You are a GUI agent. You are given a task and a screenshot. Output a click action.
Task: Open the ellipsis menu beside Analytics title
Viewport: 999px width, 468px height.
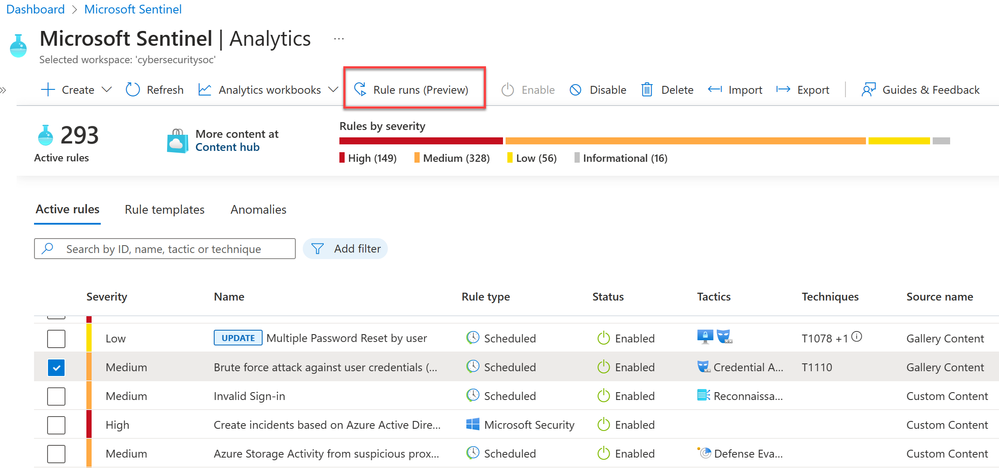click(x=339, y=39)
